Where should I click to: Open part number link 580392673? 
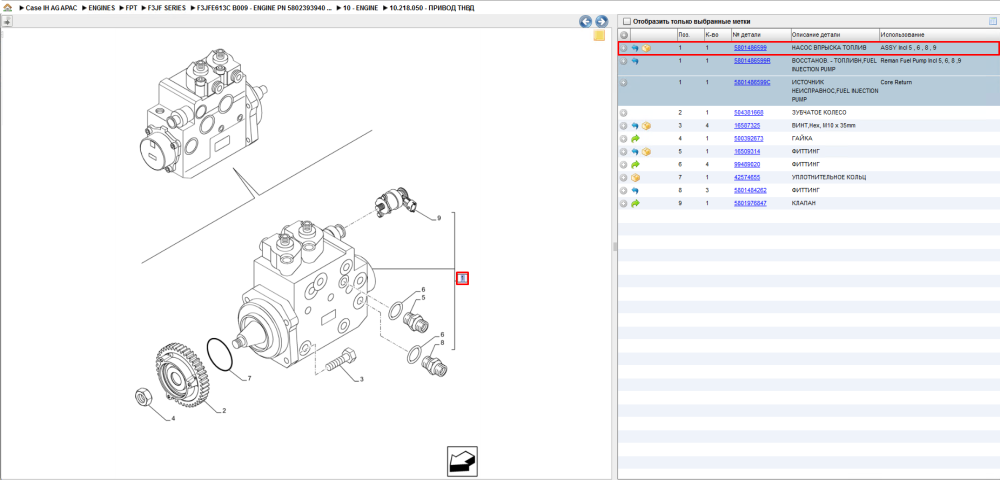748,138
